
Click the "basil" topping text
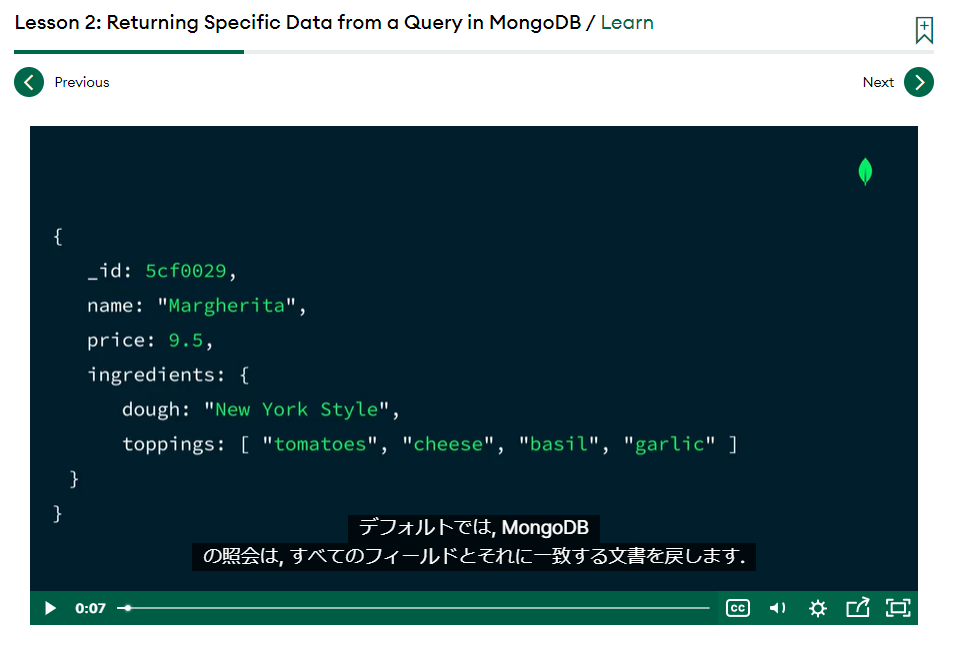[558, 444]
